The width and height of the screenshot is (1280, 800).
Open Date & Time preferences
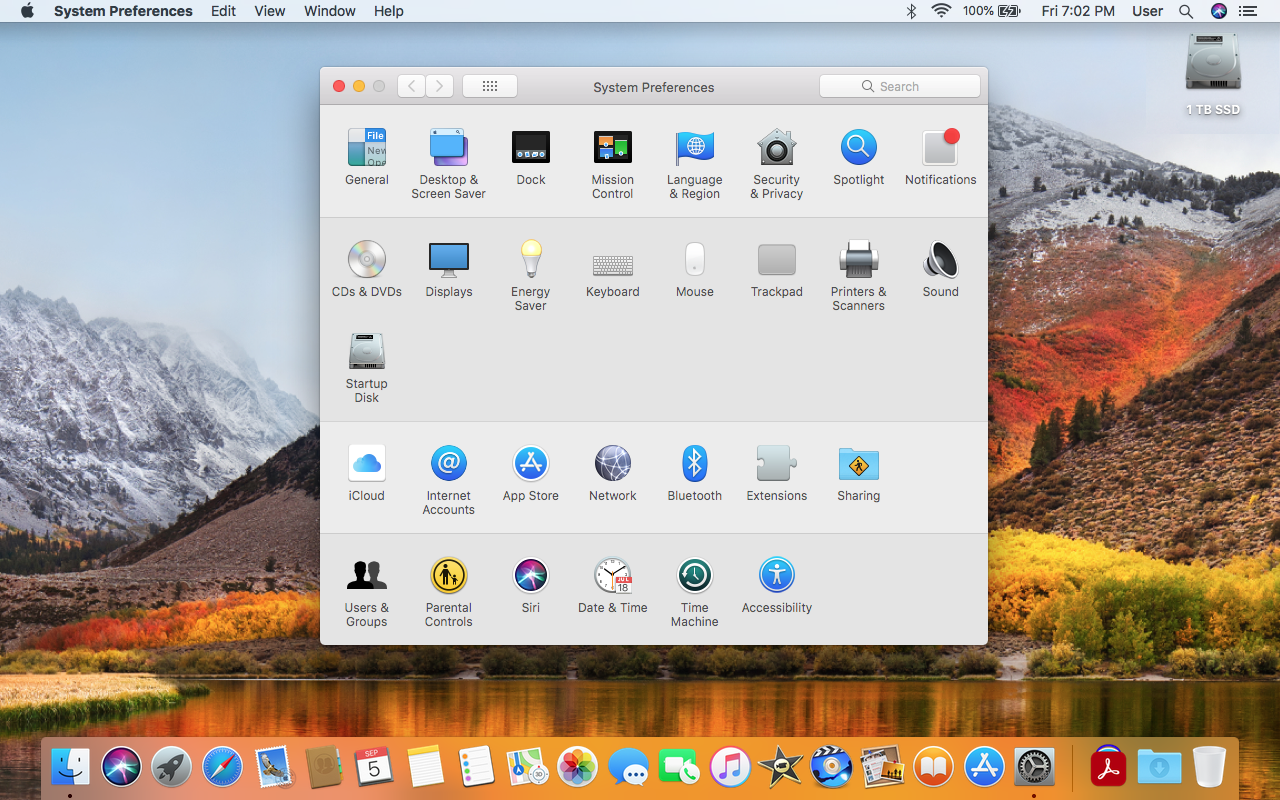tap(613, 585)
